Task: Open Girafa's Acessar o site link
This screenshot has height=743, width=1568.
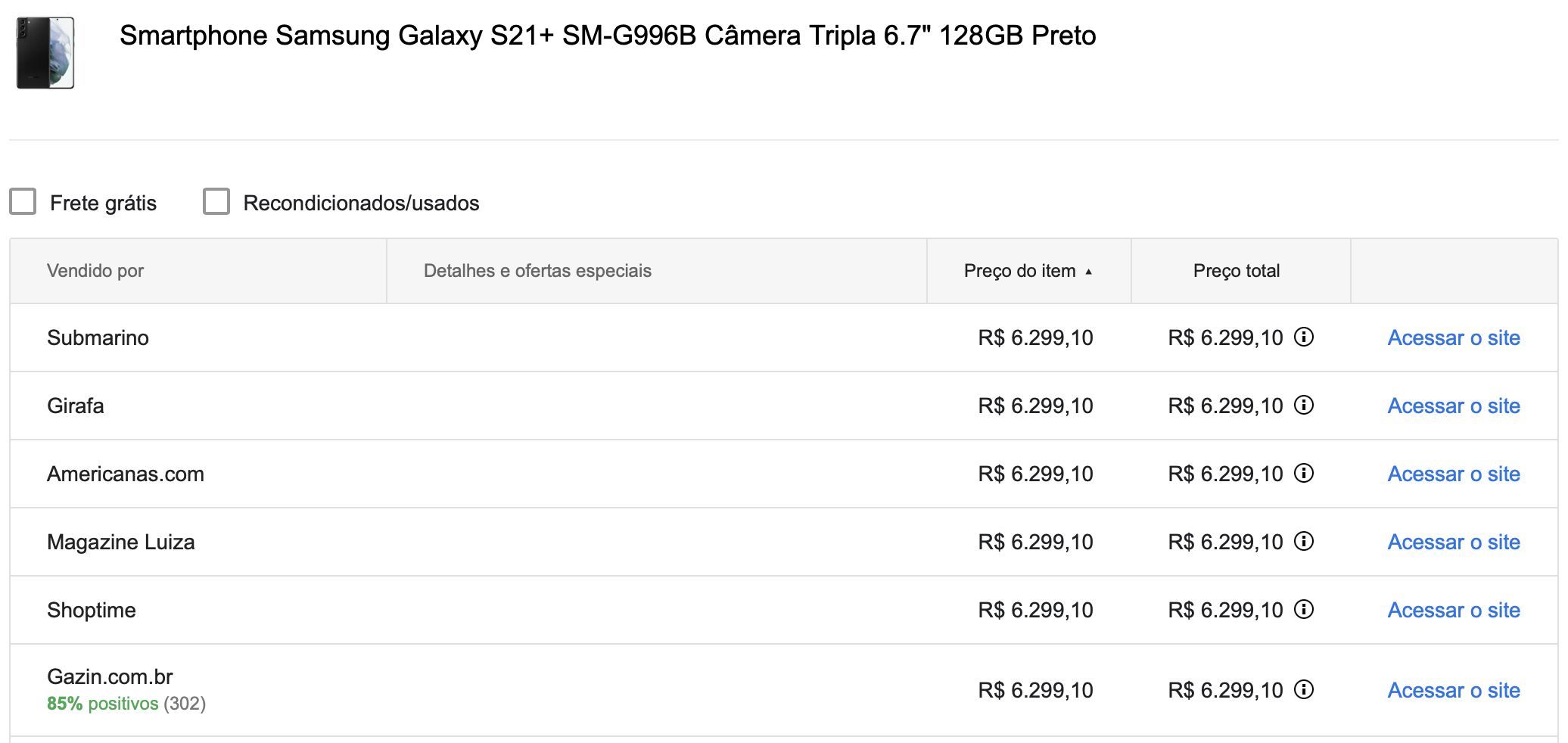Action: [1454, 406]
